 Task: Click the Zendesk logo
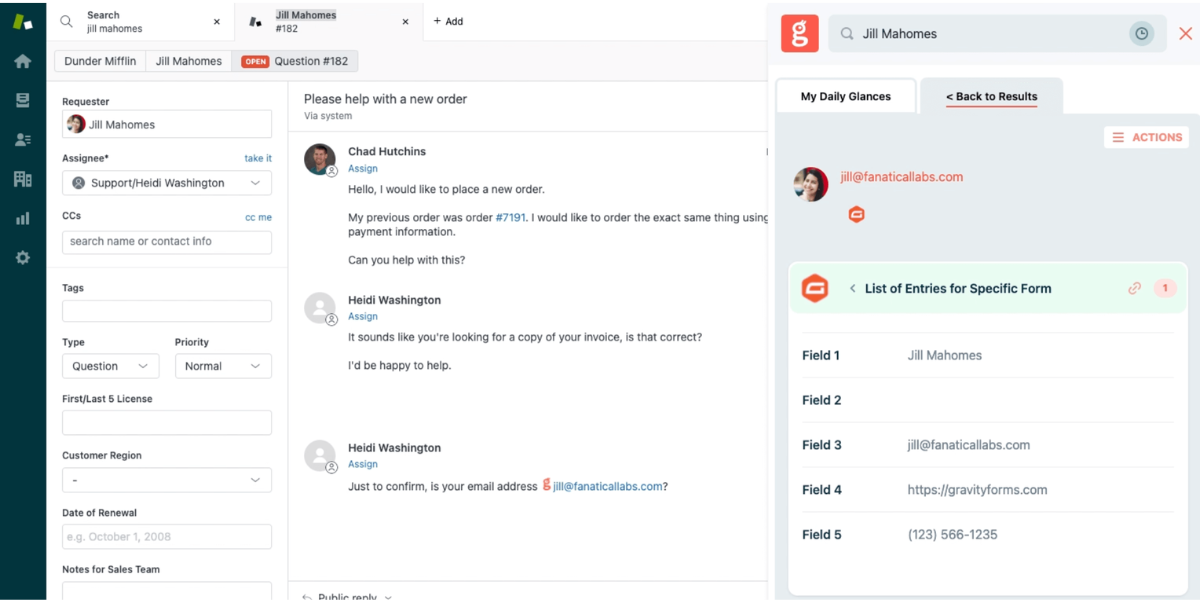click(22, 21)
